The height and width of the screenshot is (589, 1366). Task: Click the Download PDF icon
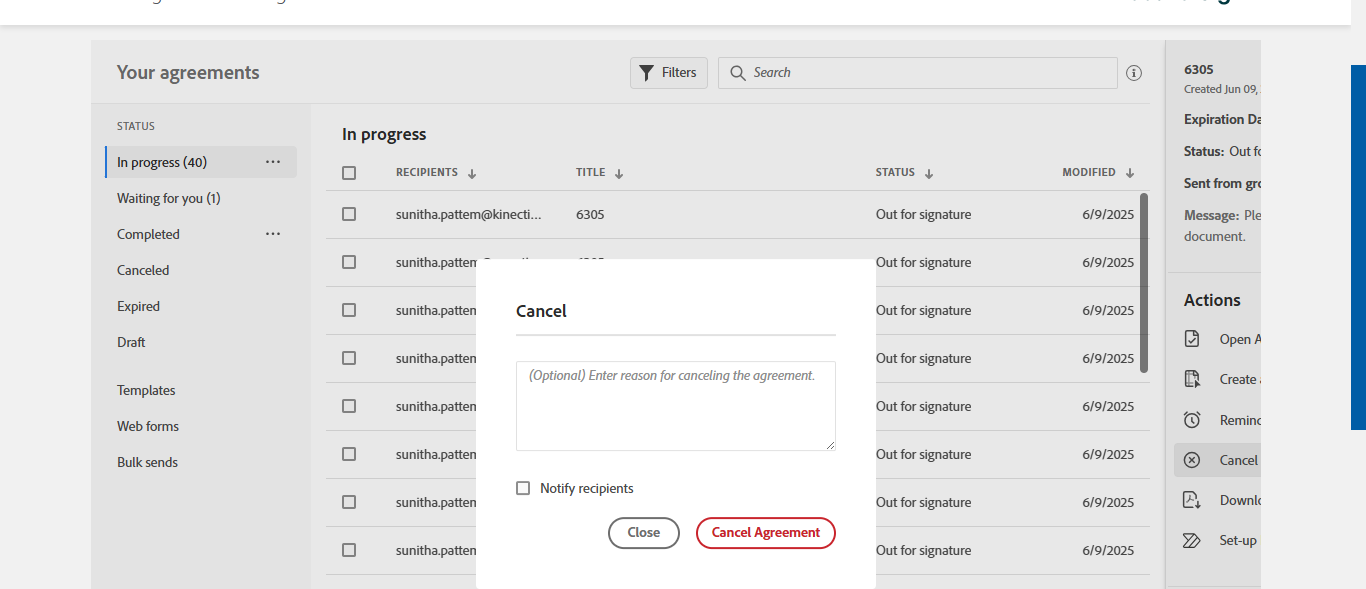coord(1192,500)
